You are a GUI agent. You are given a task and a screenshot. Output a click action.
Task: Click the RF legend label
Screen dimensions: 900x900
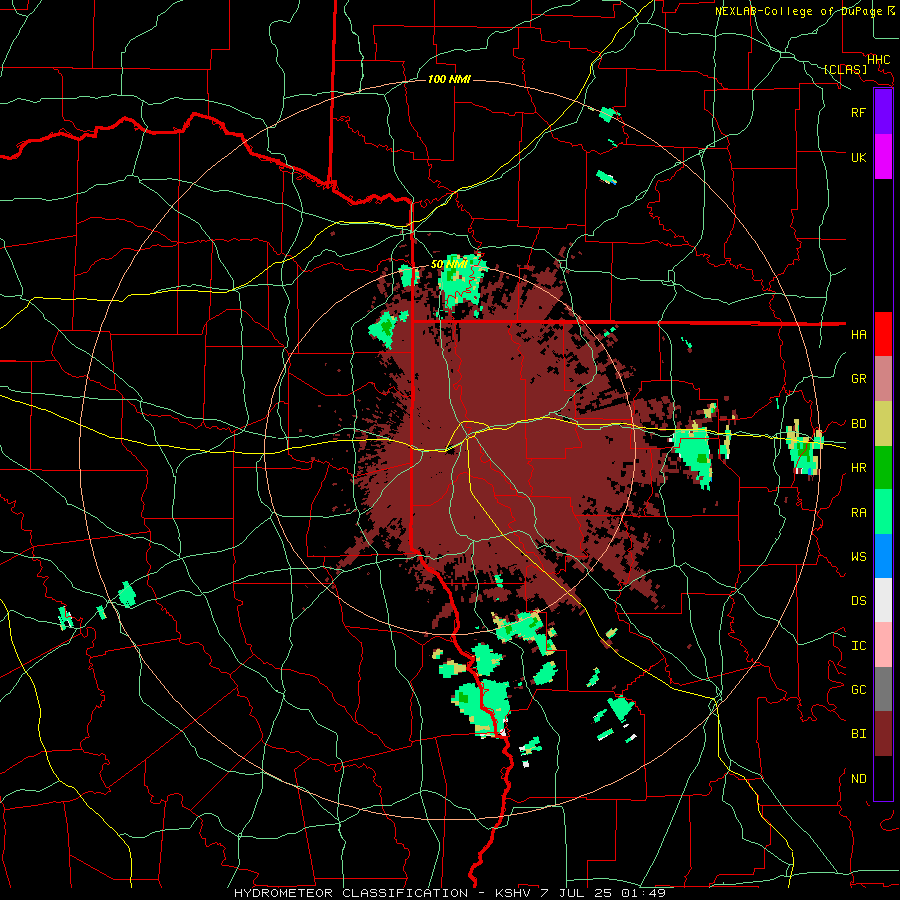(x=858, y=112)
